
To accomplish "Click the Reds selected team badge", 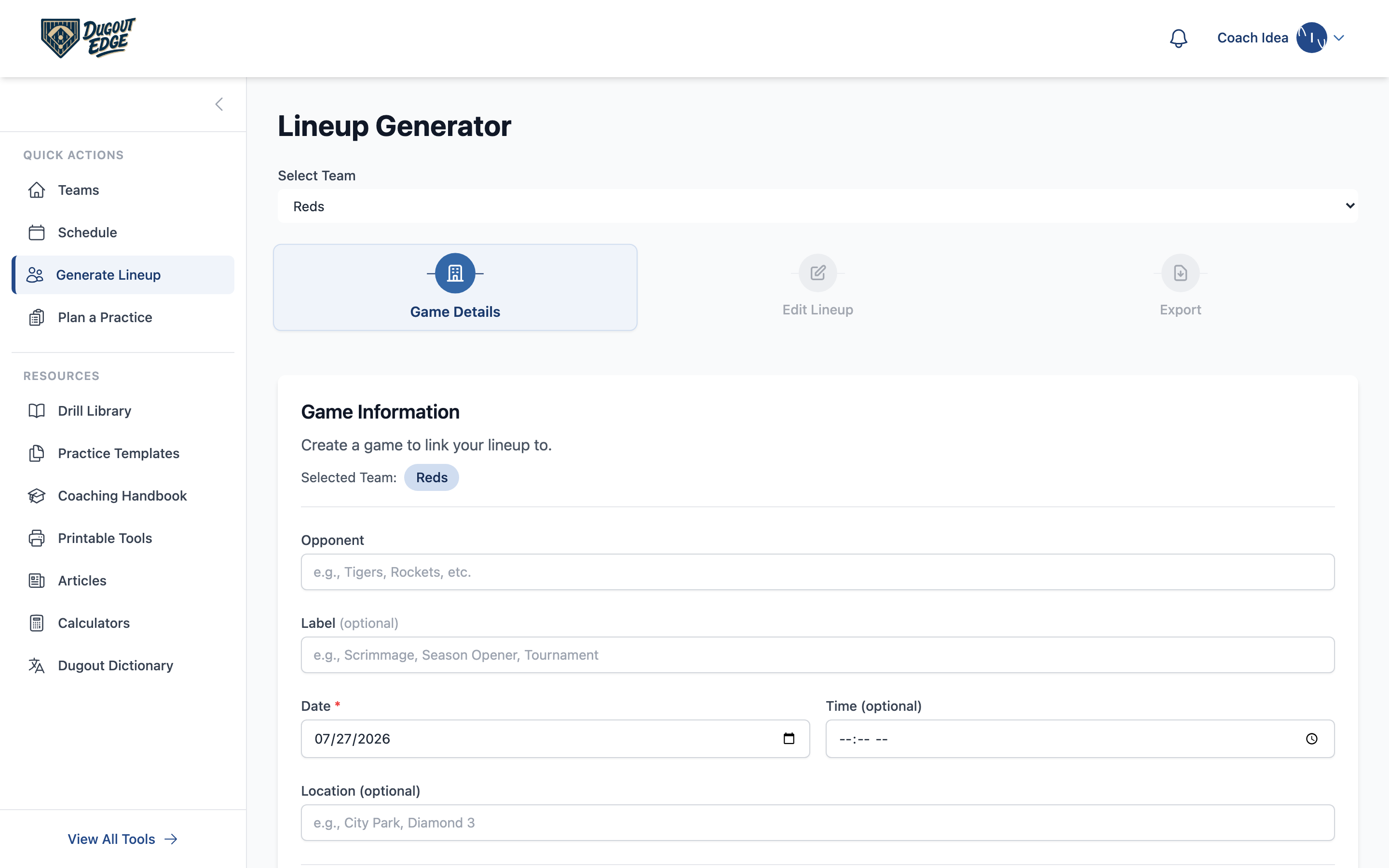I will [x=432, y=477].
